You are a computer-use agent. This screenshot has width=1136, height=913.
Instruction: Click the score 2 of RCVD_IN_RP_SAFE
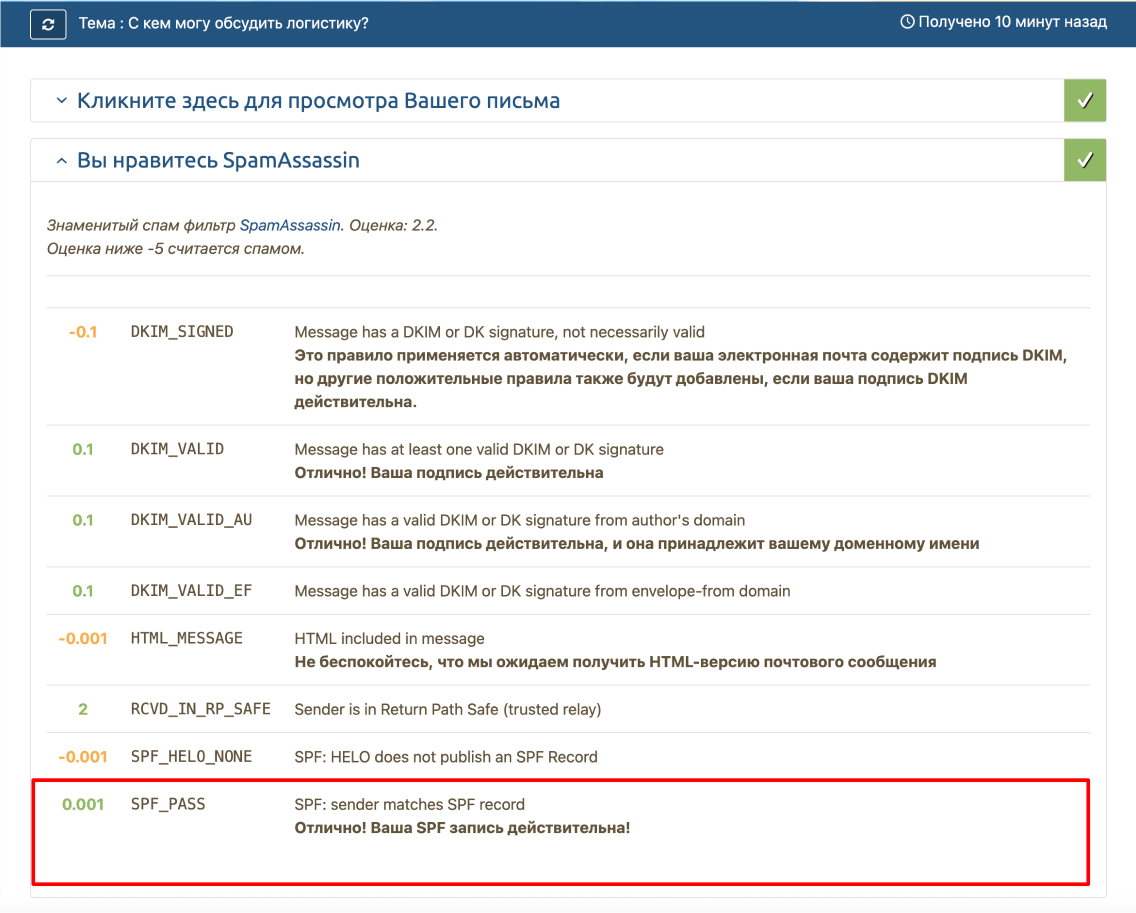(x=83, y=709)
